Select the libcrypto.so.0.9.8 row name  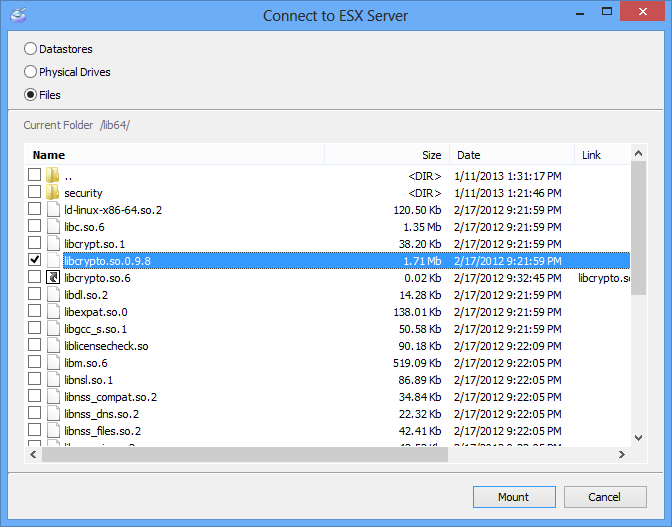pos(108,261)
